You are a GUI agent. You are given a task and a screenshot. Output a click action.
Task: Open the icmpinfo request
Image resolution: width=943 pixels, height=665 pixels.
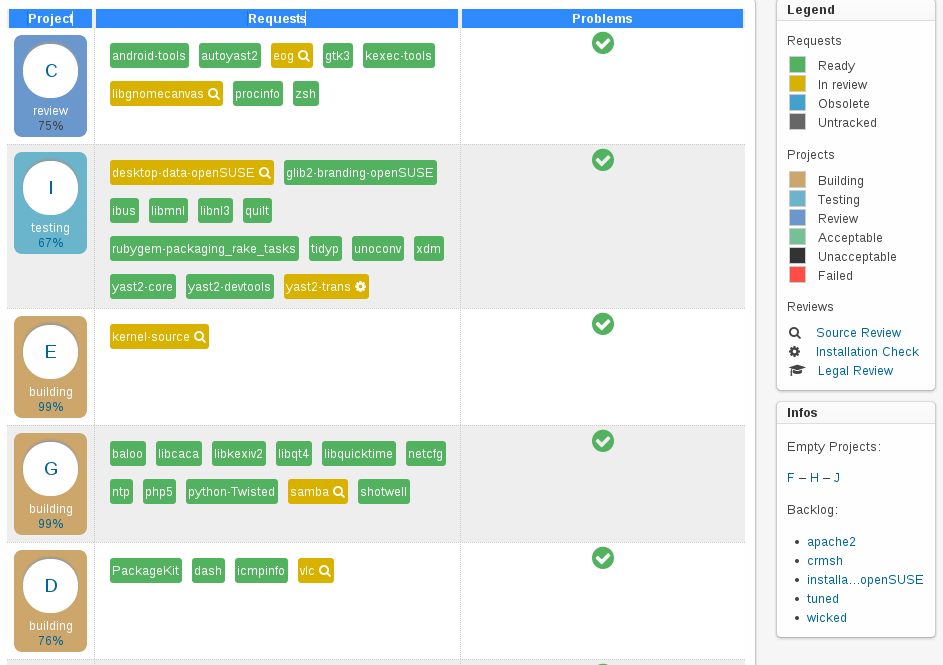pyautogui.click(x=261, y=571)
